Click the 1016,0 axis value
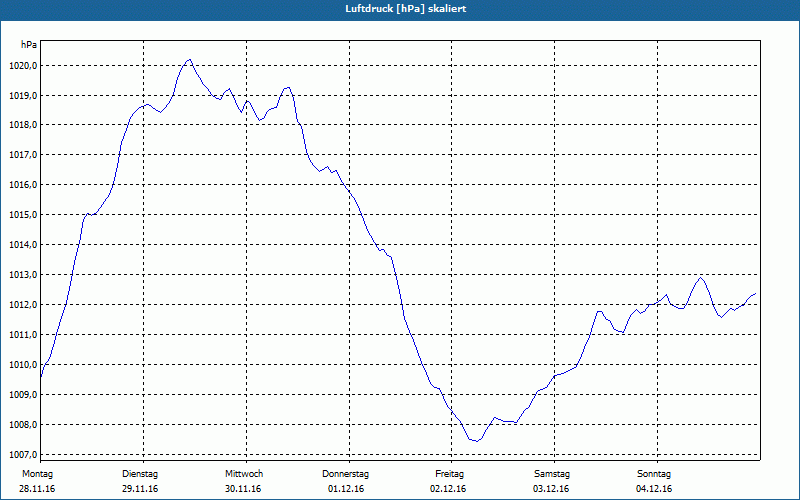Screen dimensions: 800x500 (x=23, y=185)
